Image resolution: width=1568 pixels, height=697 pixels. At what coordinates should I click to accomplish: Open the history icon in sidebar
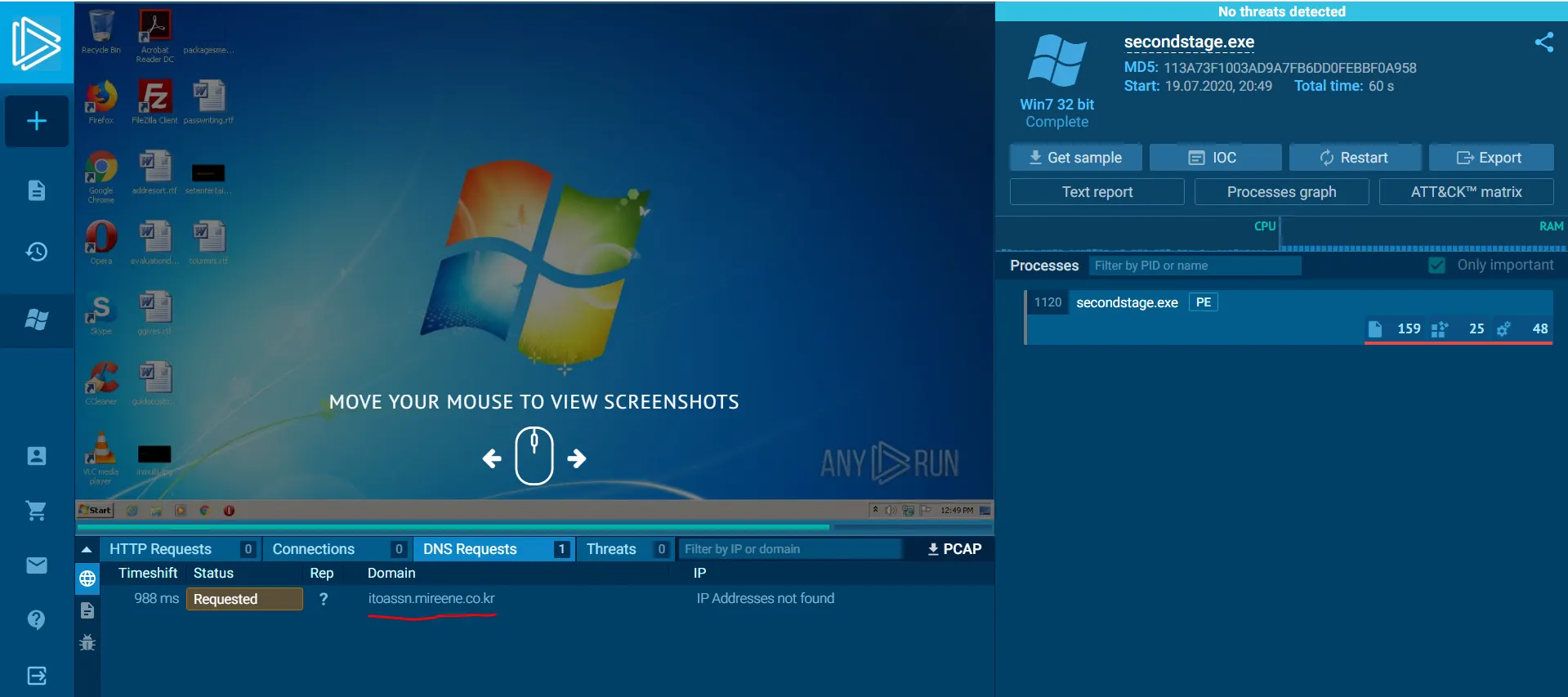tap(37, 252)
